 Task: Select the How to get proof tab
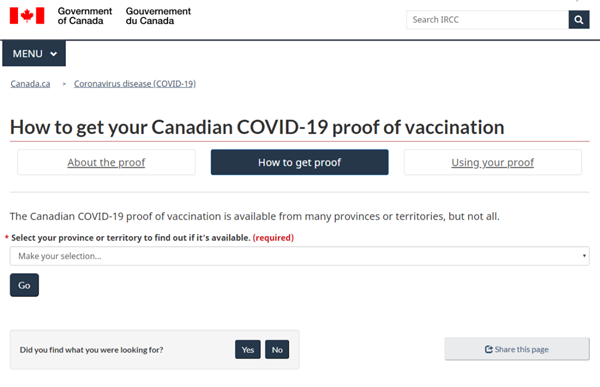pos(300,162)
